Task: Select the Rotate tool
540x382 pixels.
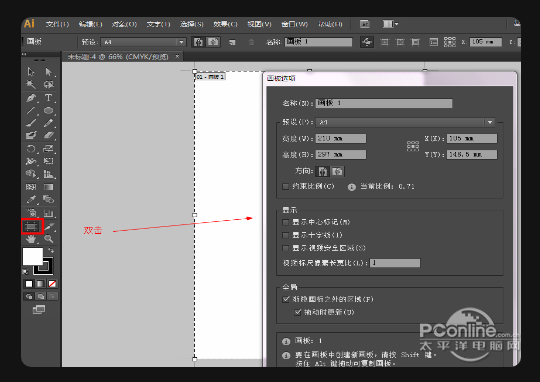Action: [31, 149]
